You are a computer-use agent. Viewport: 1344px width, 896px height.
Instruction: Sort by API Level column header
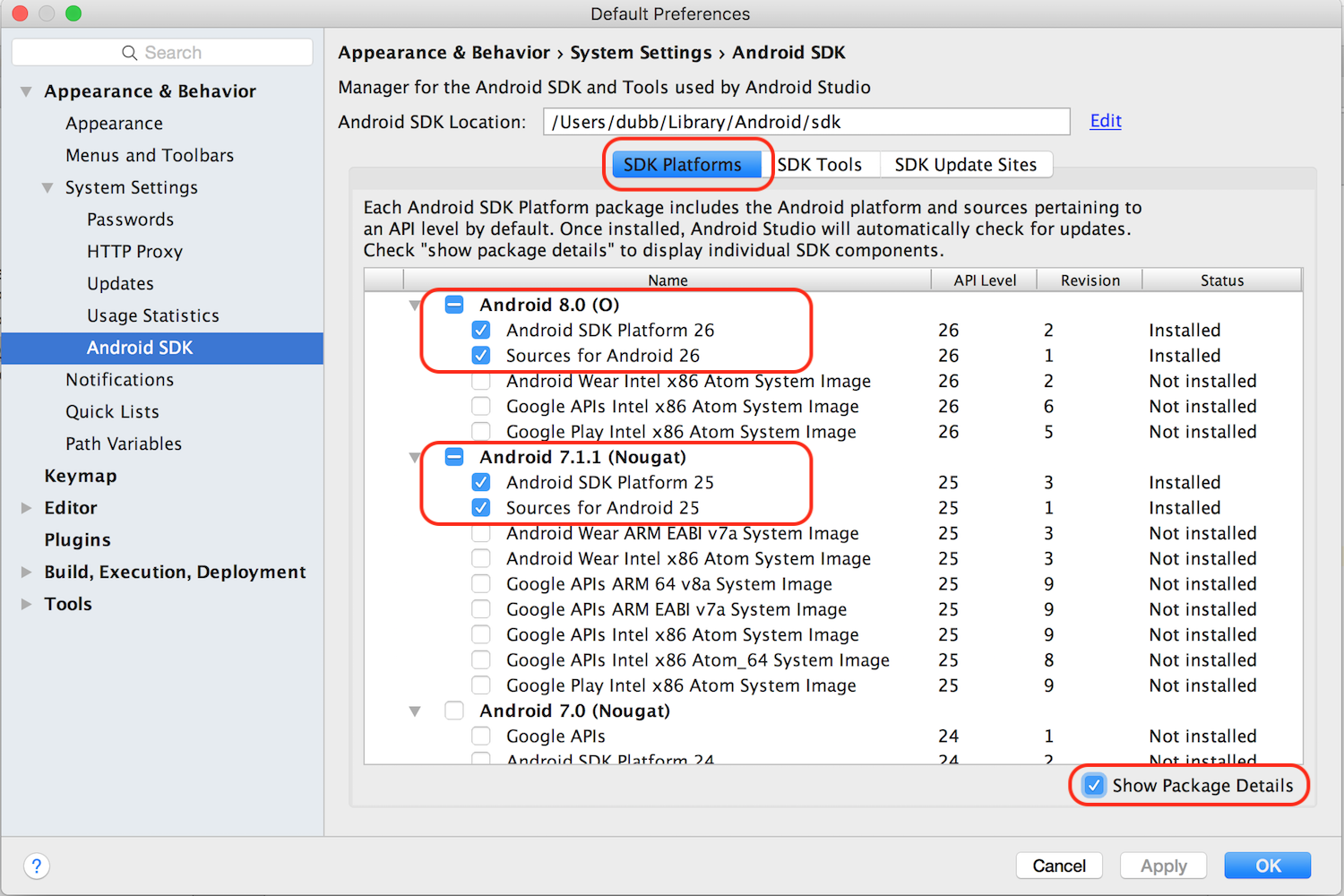pos(985,280)
